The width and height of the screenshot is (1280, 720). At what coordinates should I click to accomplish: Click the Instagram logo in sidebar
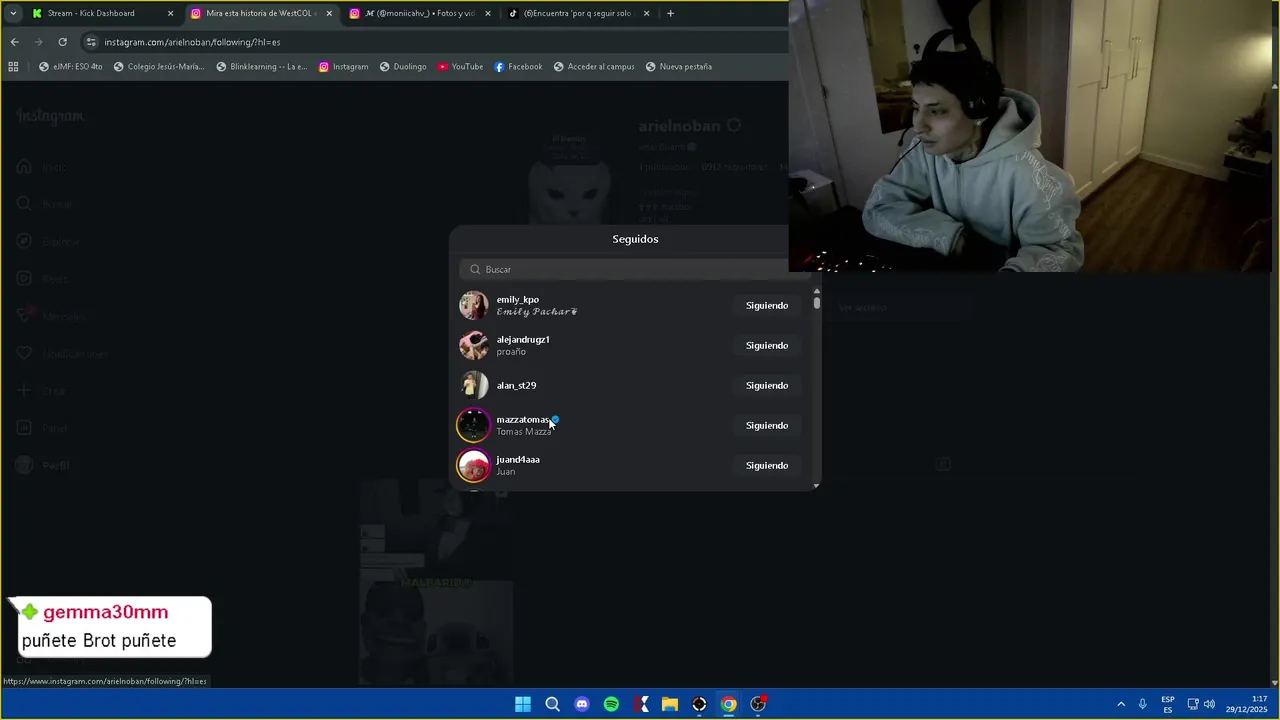click(x=50, y=117)
